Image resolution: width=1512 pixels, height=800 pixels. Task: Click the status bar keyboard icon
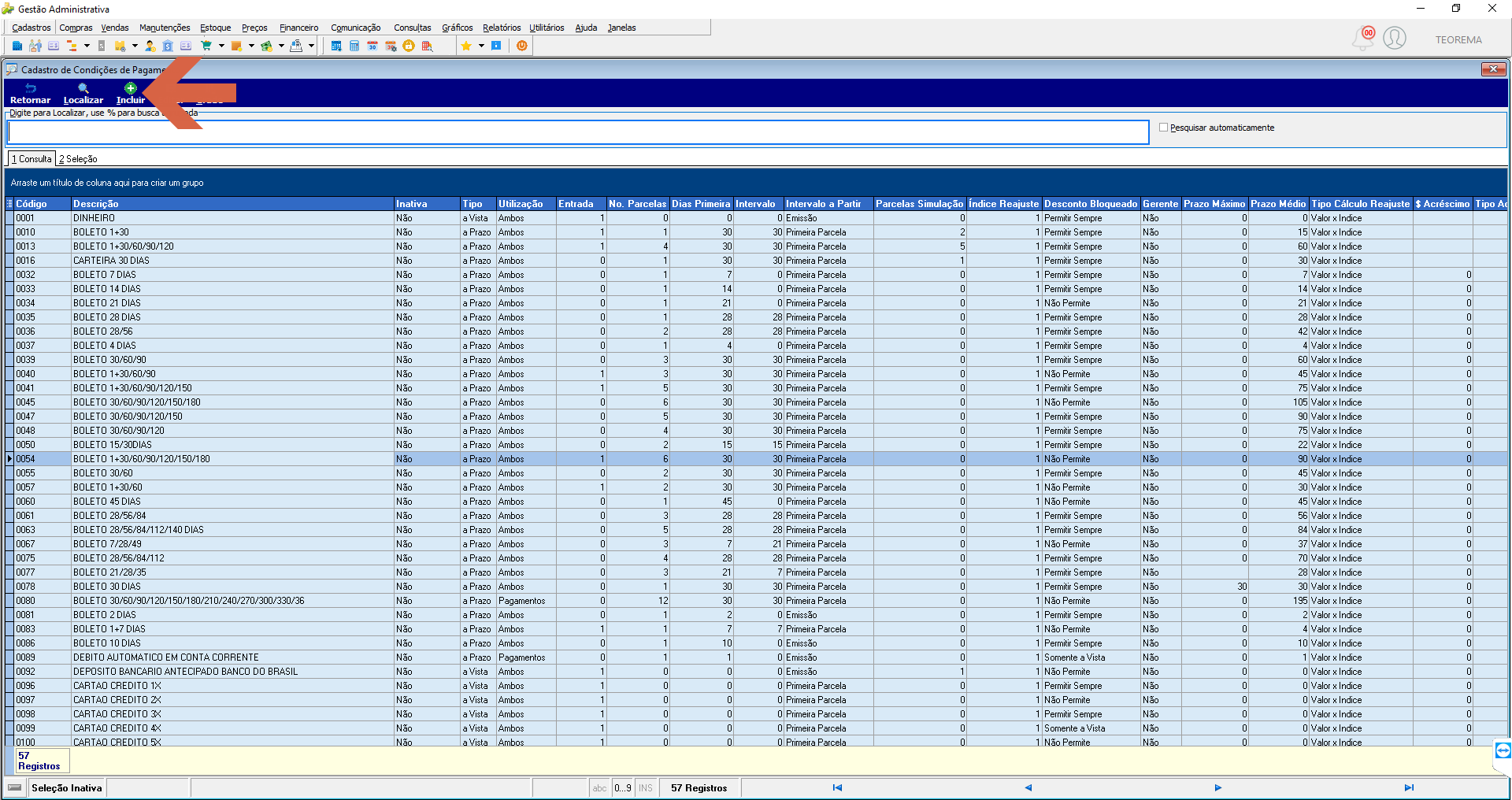(x=15, y=787)
